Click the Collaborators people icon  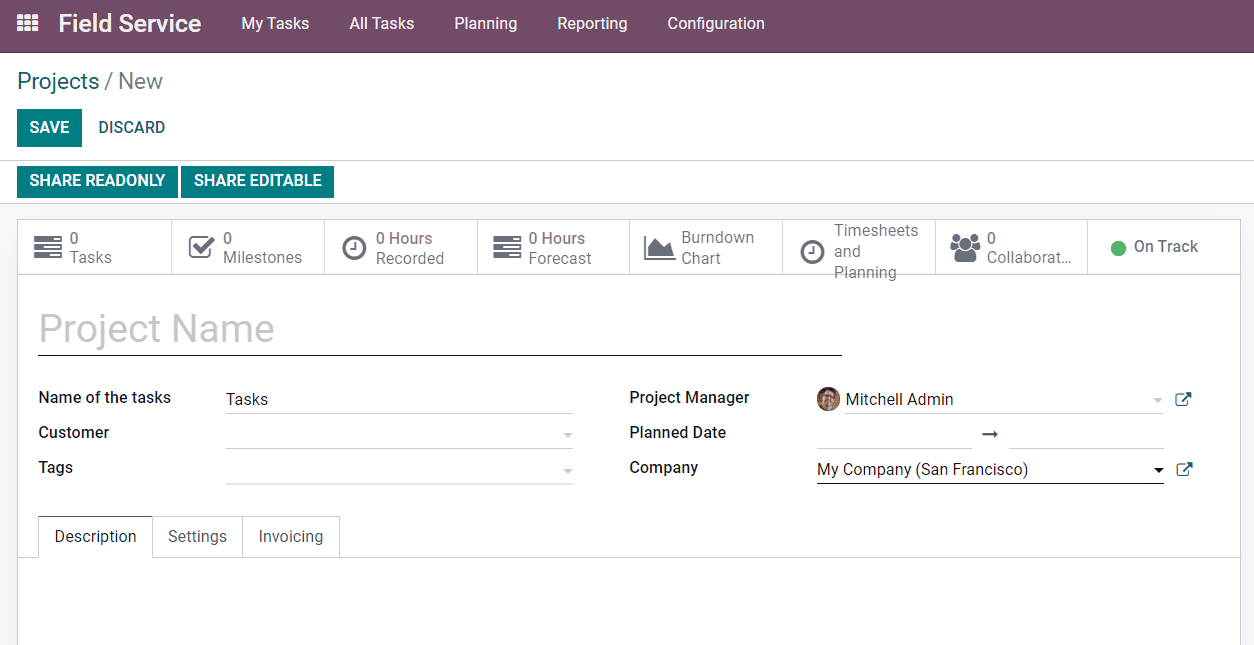click(x=965, y=246)
